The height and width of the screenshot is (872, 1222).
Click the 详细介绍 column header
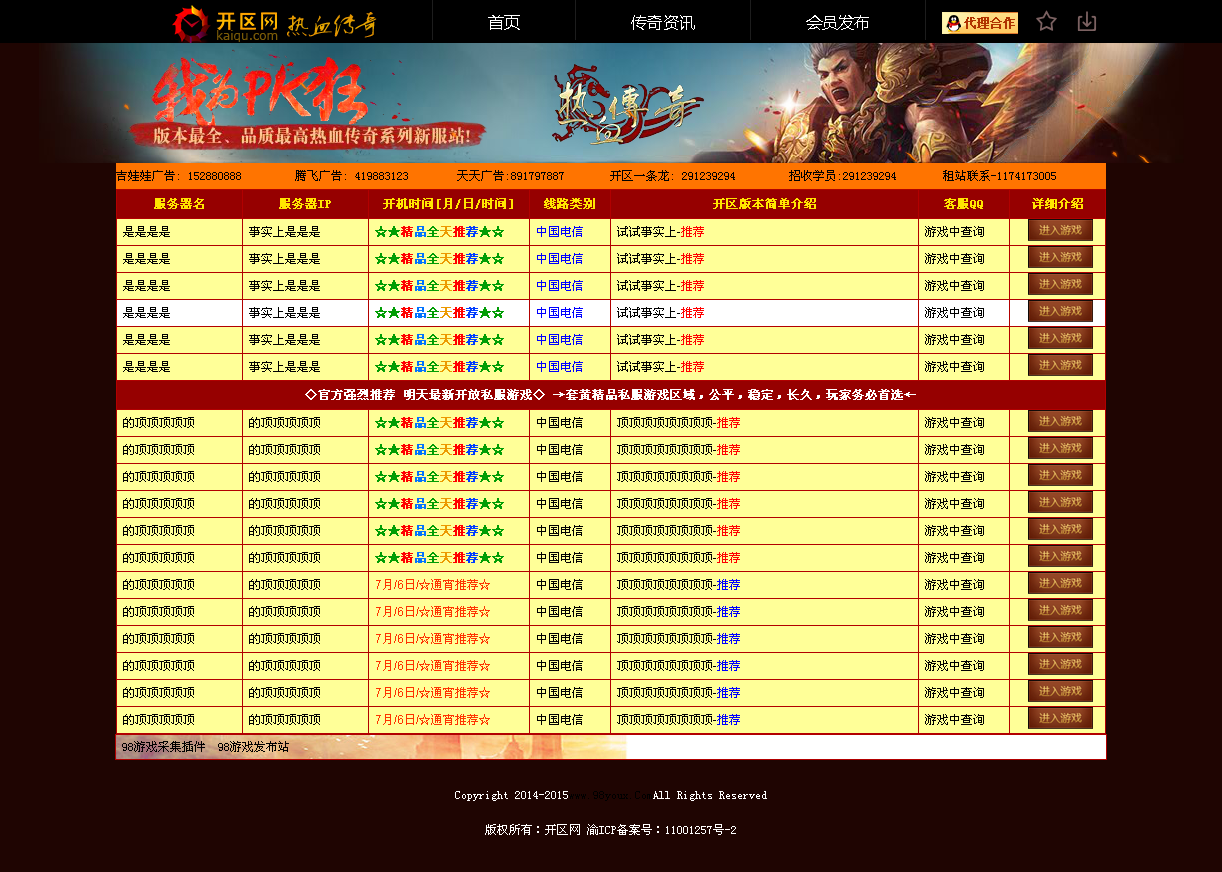click(1057, 204)
